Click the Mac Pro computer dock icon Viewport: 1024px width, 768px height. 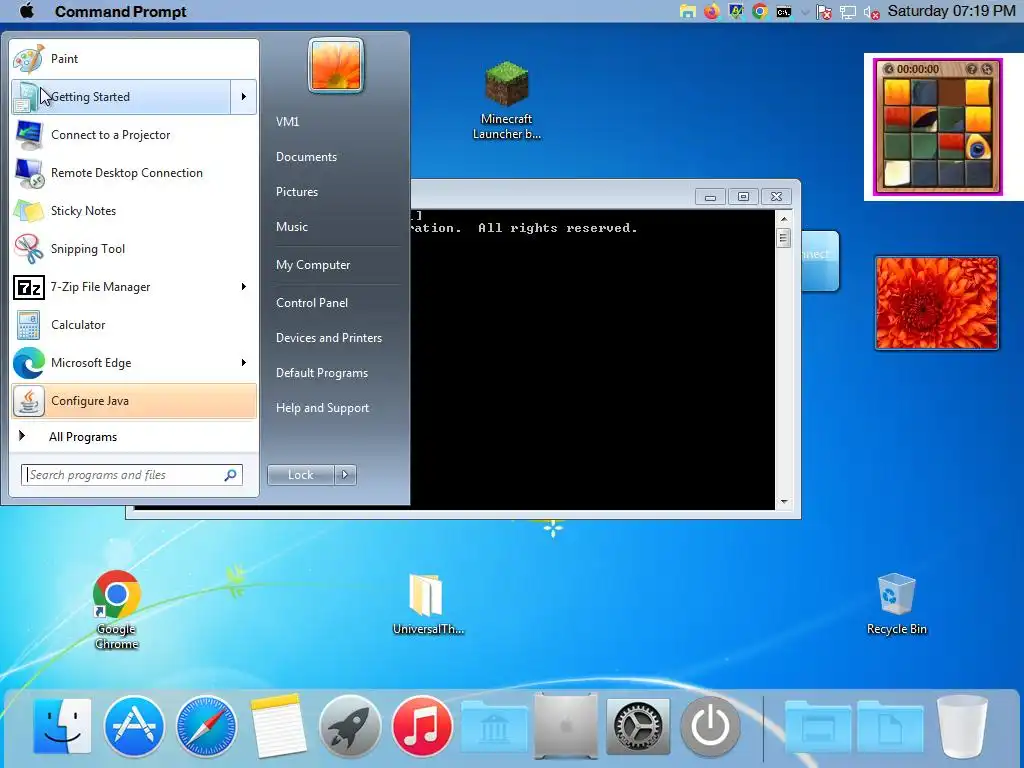[566, 726]
